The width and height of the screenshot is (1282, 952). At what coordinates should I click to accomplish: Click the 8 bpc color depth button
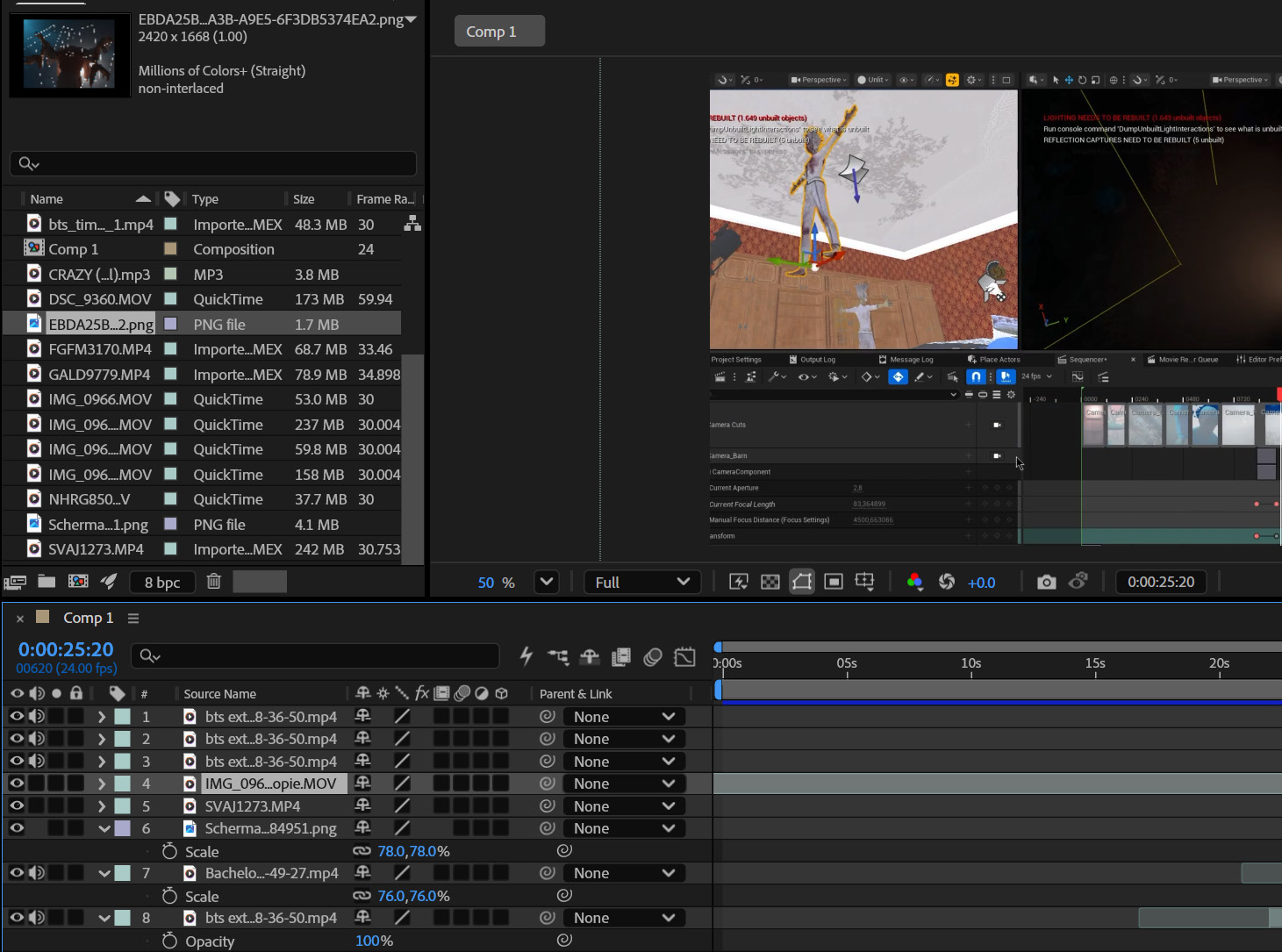pyautogui.click(x=162, y=582)
